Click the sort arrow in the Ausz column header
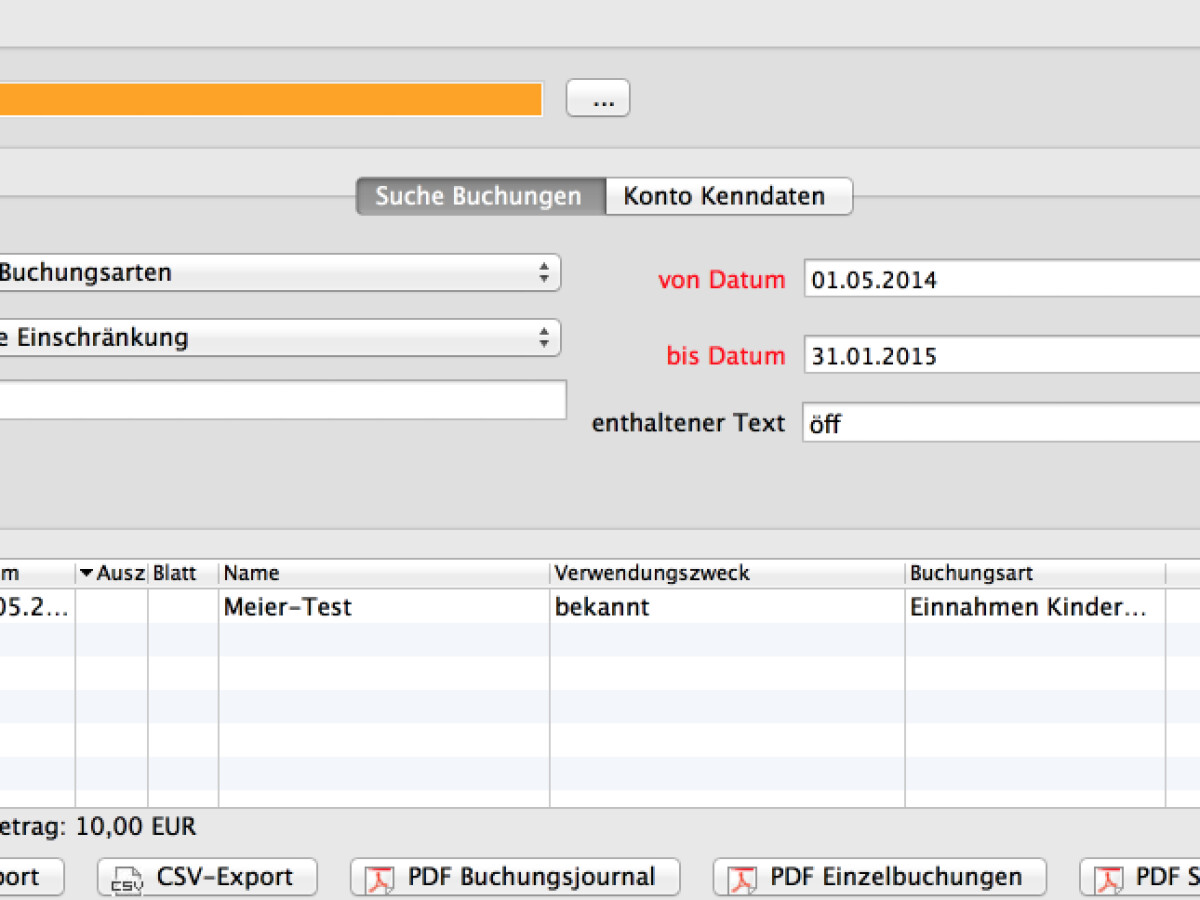Screen dimensions: 1200x900 88,573
